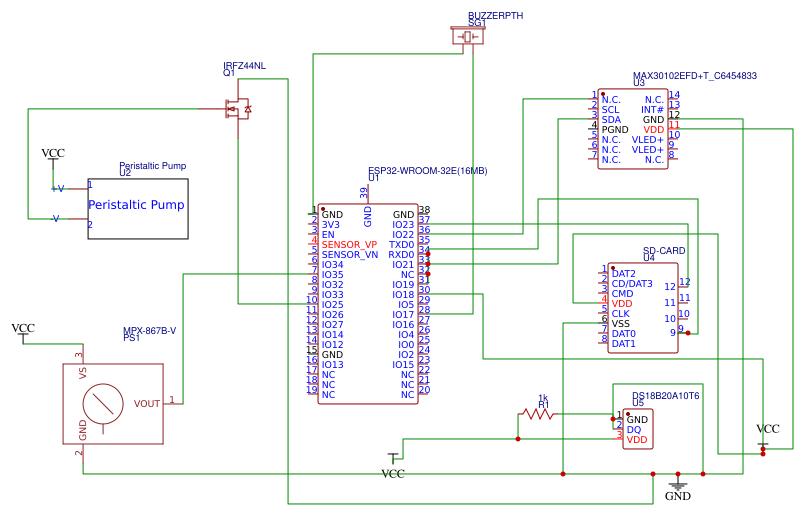The width and height of the screenshot is (803, 514).
Task: Click the IO25 pin on ESP32
Action: pyautogui.click(x=332, y=305)
